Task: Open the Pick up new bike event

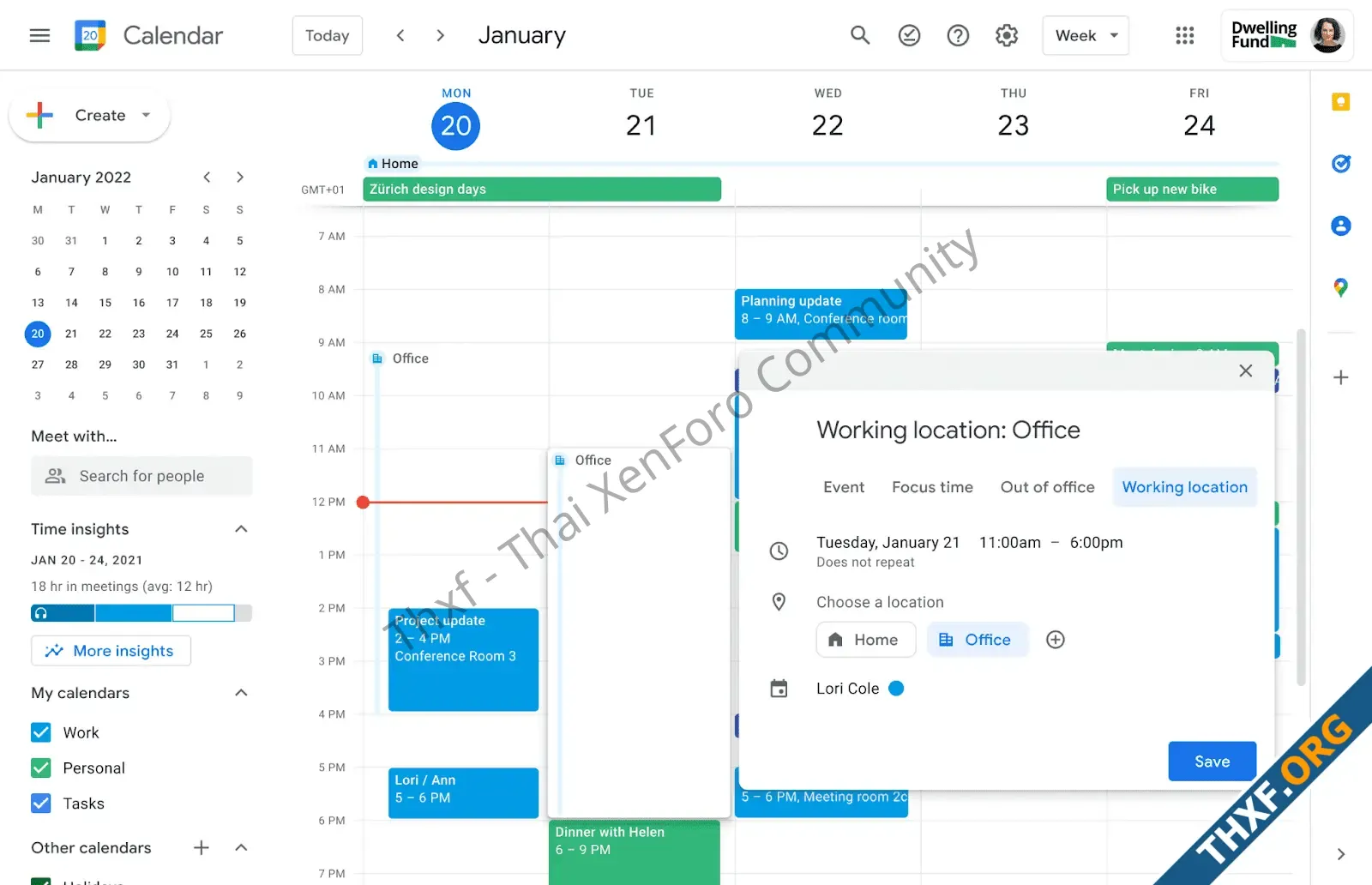Action: click(x=1192, y=190)
